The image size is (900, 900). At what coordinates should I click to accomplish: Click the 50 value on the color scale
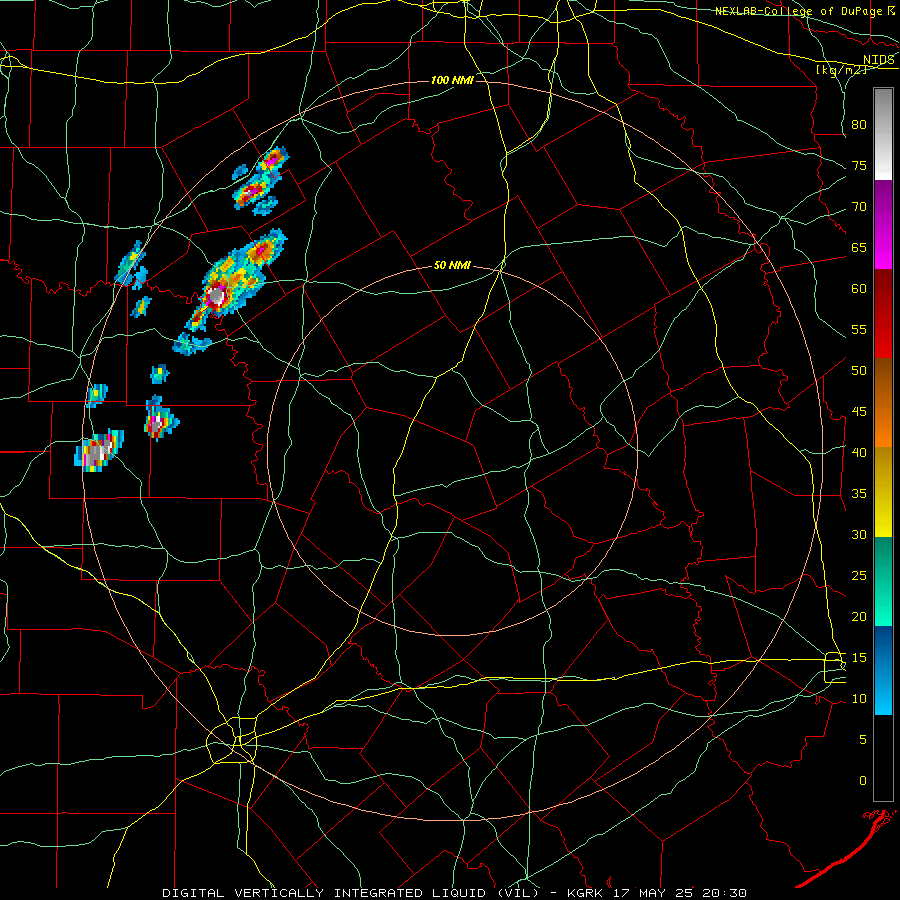(859, 371)
